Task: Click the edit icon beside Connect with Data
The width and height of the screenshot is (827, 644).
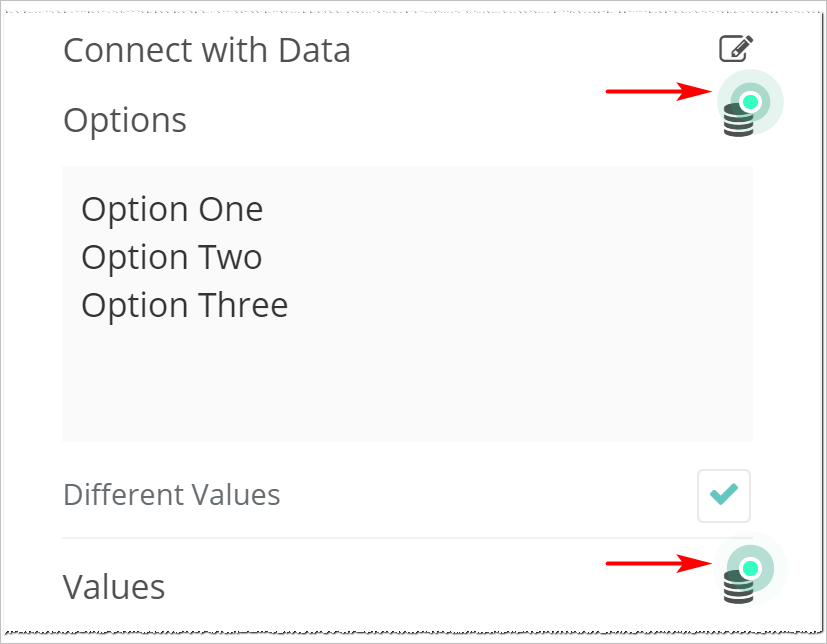Action: click(736, 48)
